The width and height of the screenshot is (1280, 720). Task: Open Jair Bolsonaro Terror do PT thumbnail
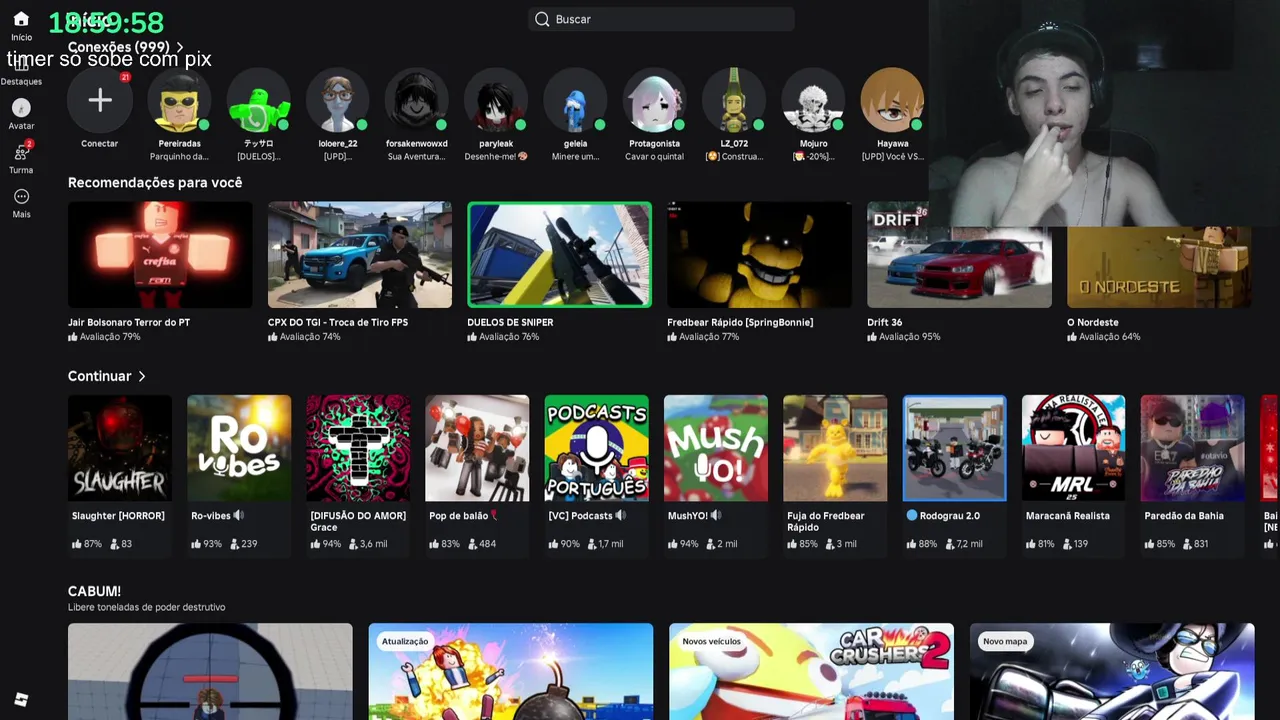160,255
